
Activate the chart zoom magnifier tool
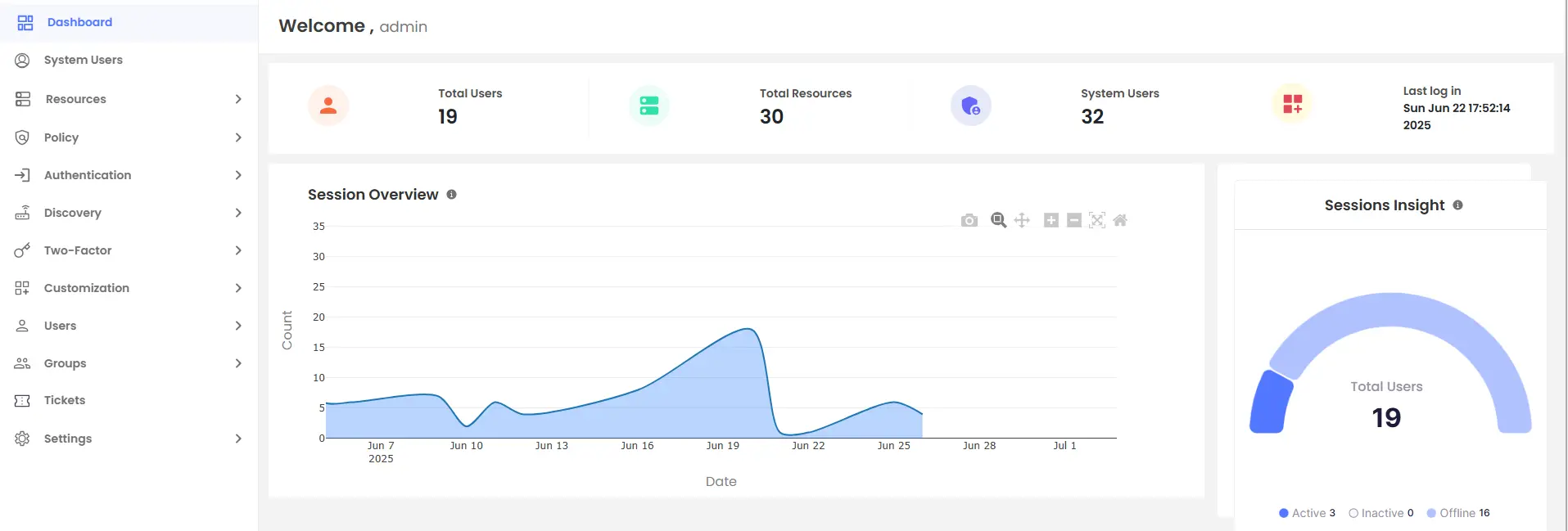coord(998,220)
